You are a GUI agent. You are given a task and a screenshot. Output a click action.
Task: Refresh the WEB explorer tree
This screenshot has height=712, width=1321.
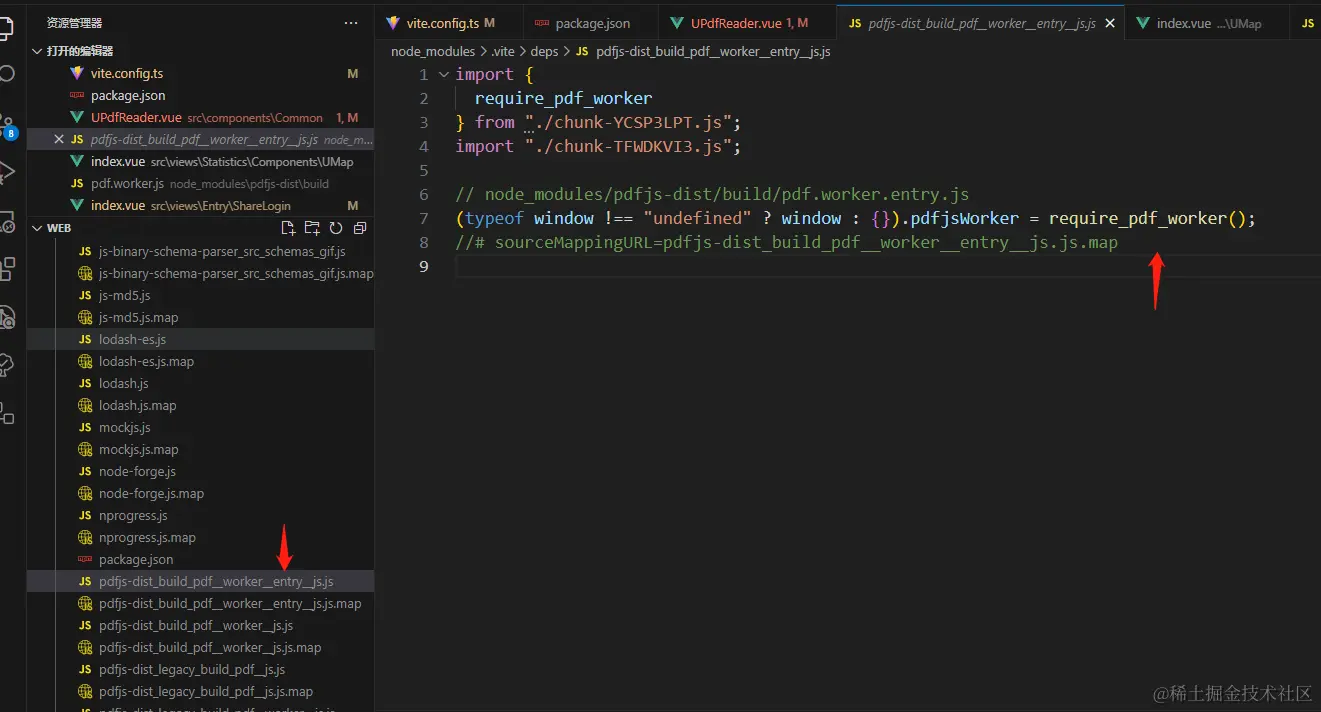pos(336,228)
